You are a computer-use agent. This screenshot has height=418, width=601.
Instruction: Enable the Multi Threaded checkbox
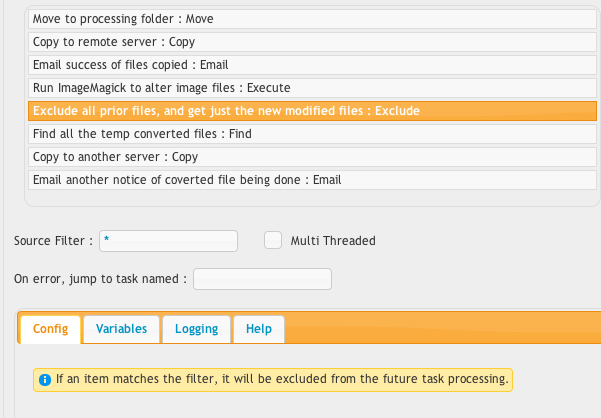pyautogui.click(x=273, y=240)
